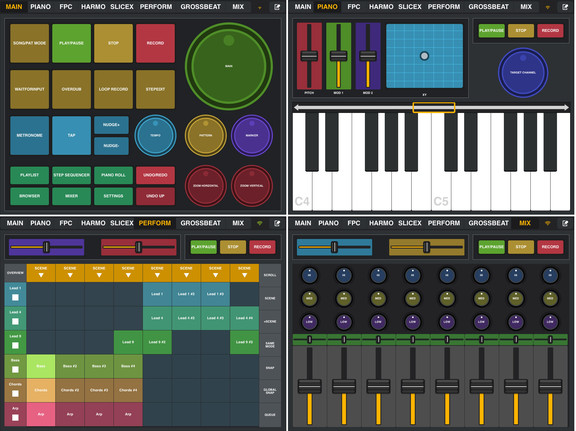Click the SONG/PAT MODE button
This screenshot has height=431, width=576.
click(x=29, y=43)
